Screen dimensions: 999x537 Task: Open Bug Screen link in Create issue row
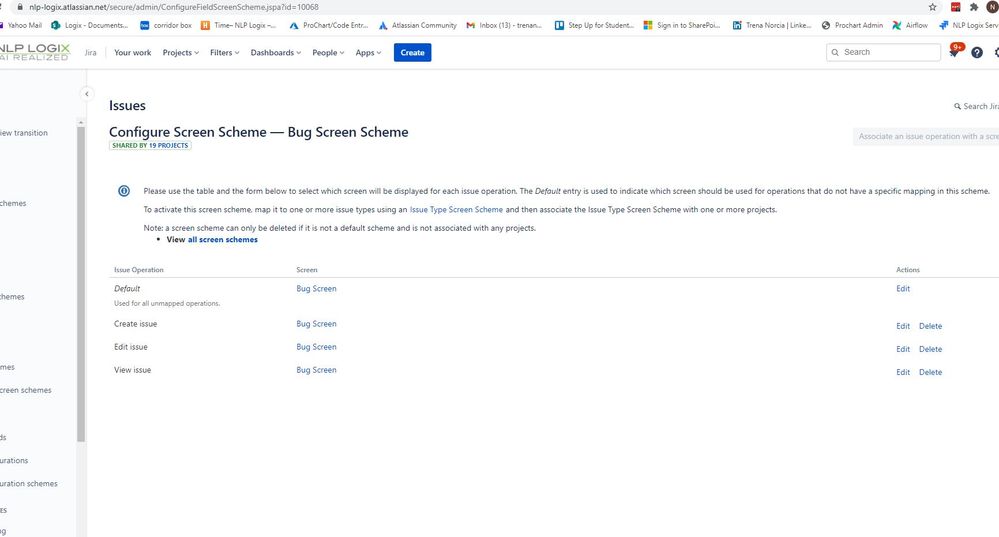(316, 324)
